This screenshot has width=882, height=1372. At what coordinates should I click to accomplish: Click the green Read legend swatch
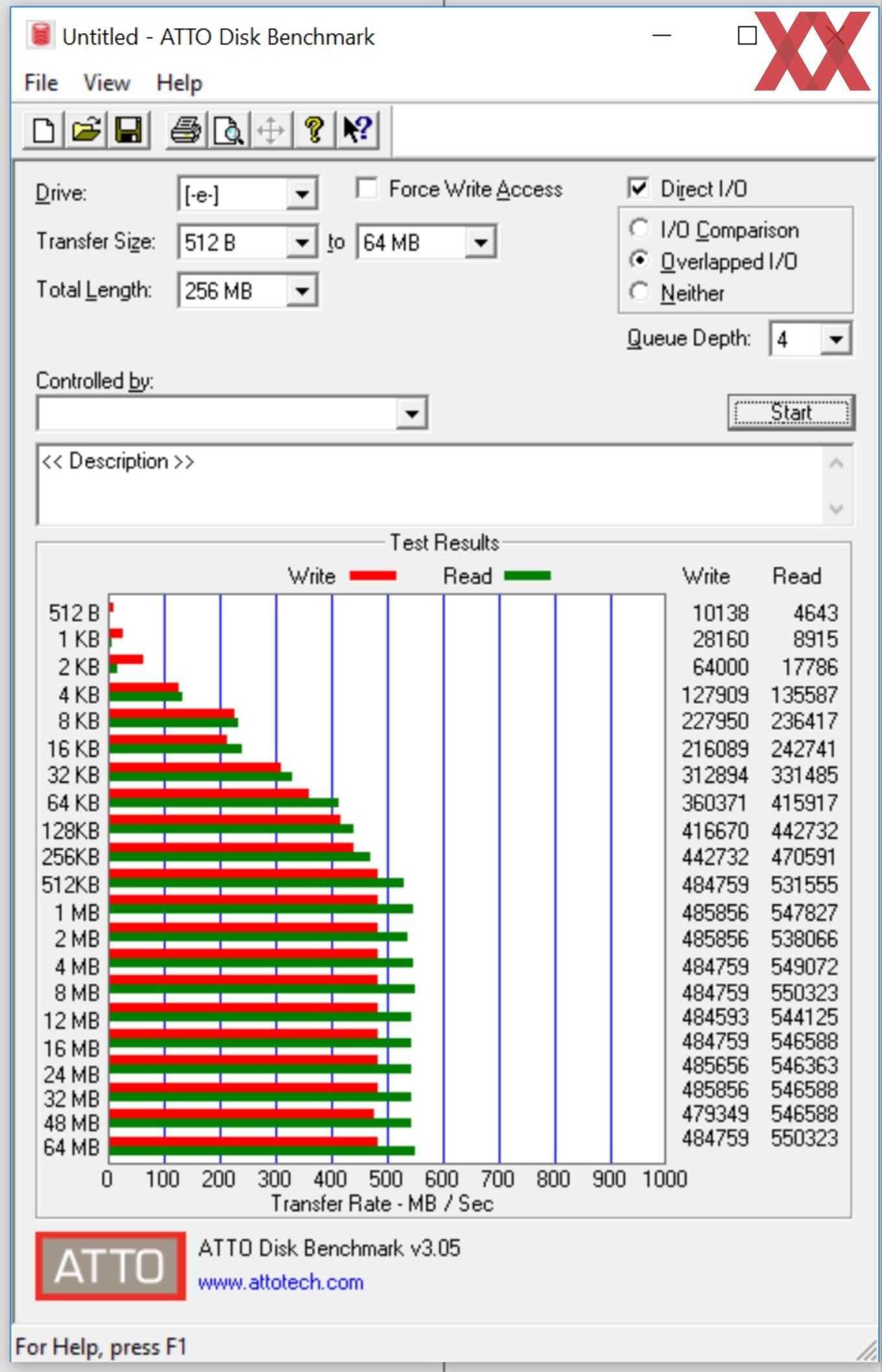[527, 576]
